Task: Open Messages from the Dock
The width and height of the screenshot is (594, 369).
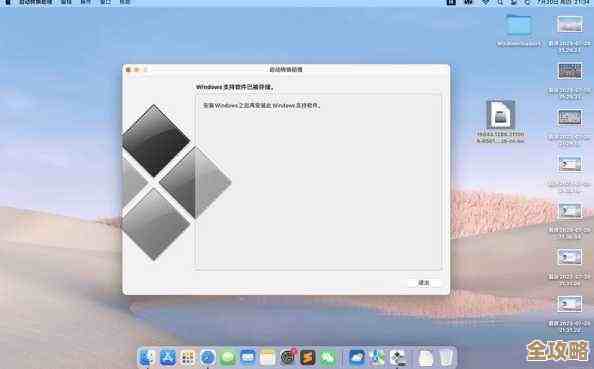Action: click(x=228, y=357)
